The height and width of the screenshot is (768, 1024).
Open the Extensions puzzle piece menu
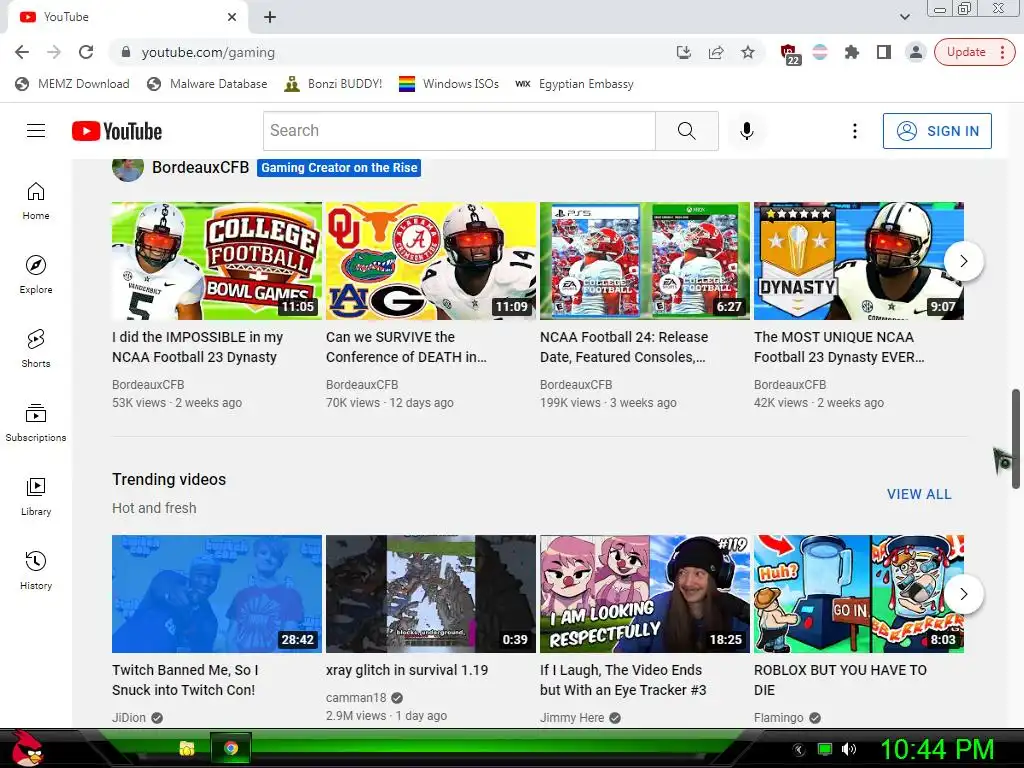point(852,52)
